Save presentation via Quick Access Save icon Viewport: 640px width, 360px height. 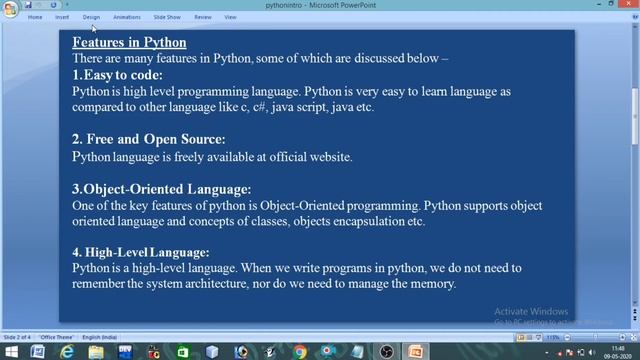click(28, 5)
